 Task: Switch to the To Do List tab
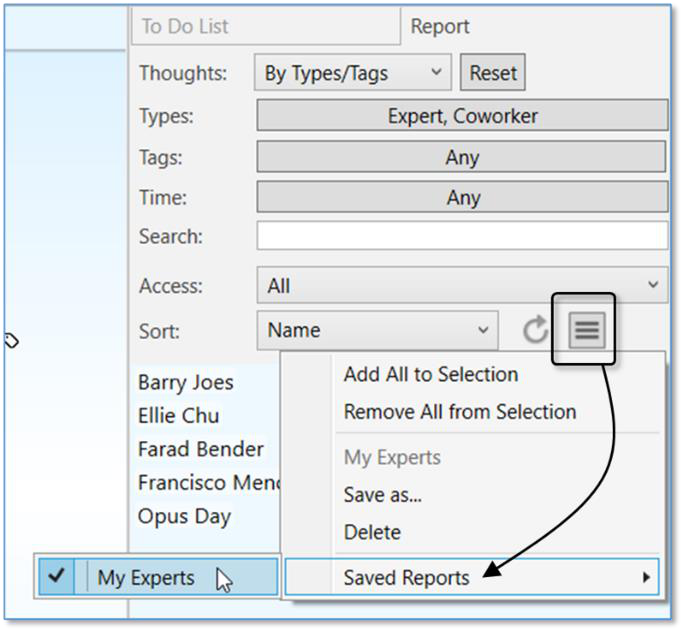(x=264, y=27)
